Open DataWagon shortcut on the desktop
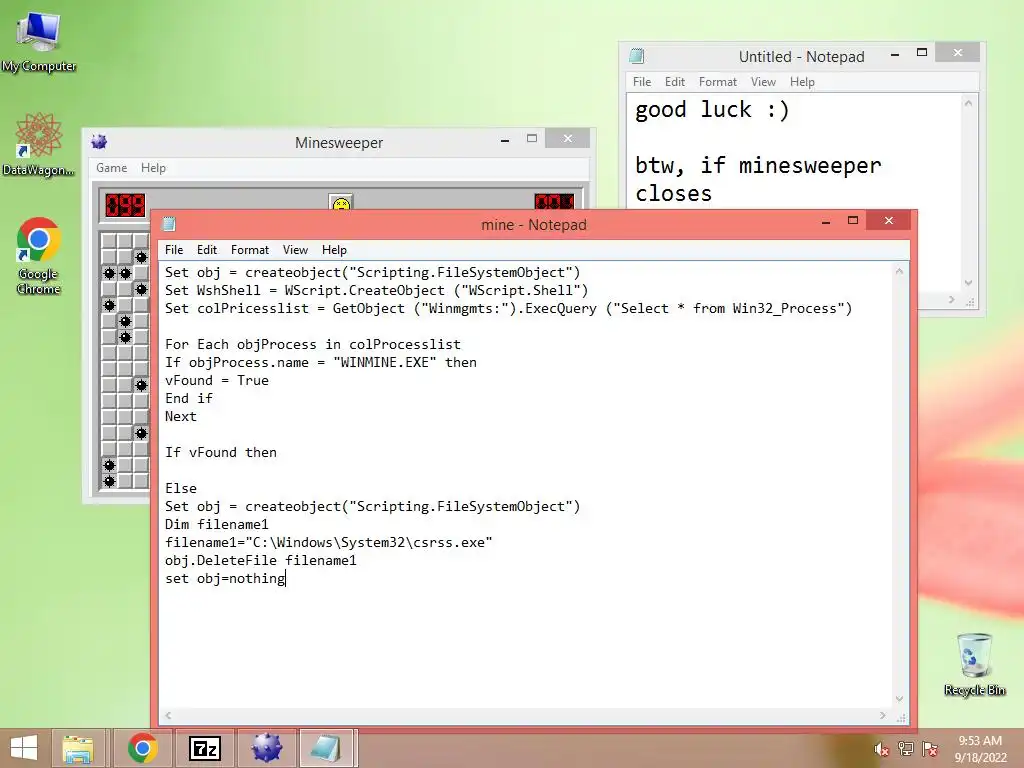1024x768 pixels. coord(39,144)
